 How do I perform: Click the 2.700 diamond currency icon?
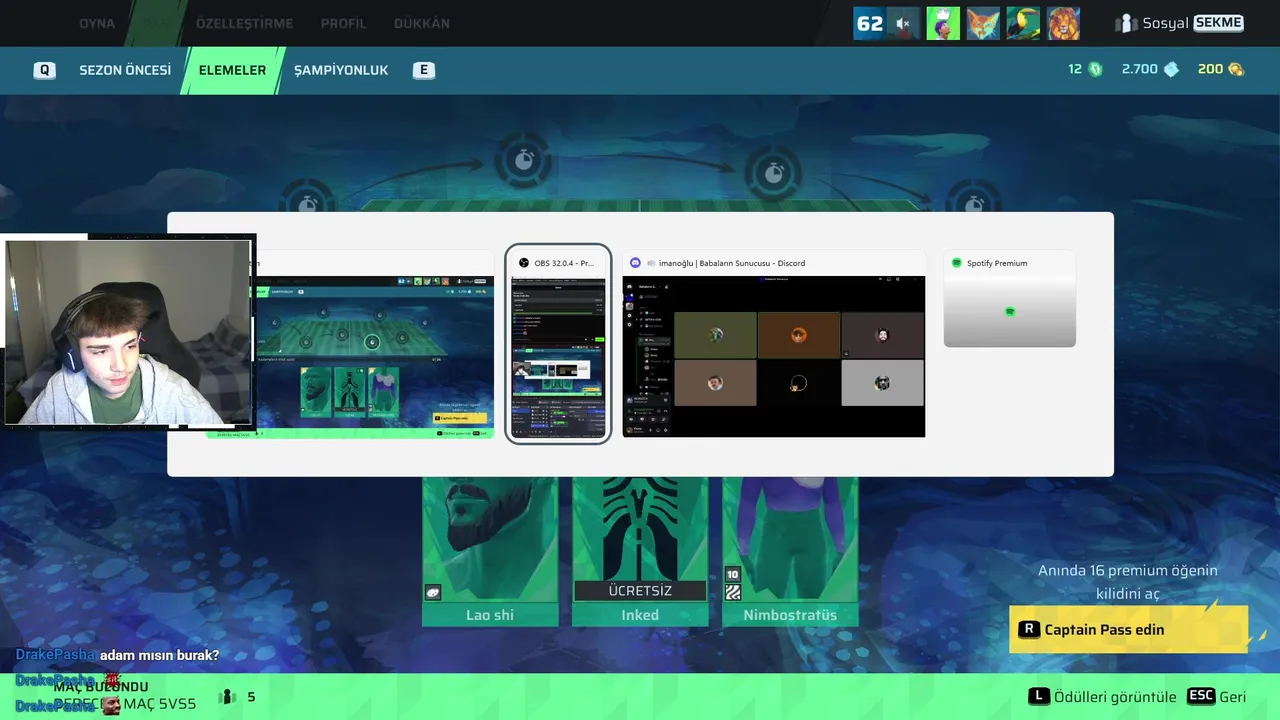point(1171,69)
